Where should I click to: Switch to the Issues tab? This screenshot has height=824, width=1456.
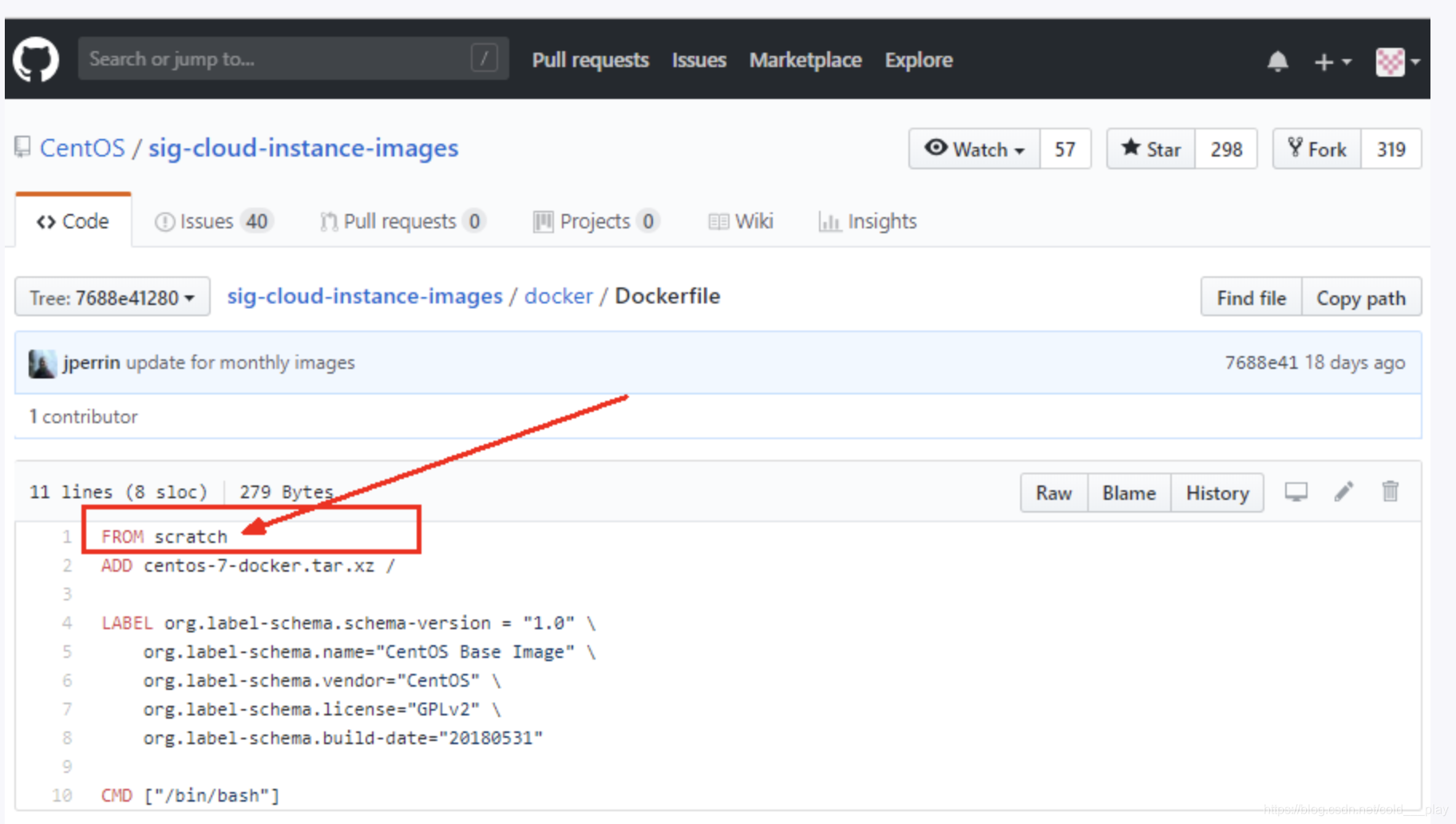(x=214, y=221)
